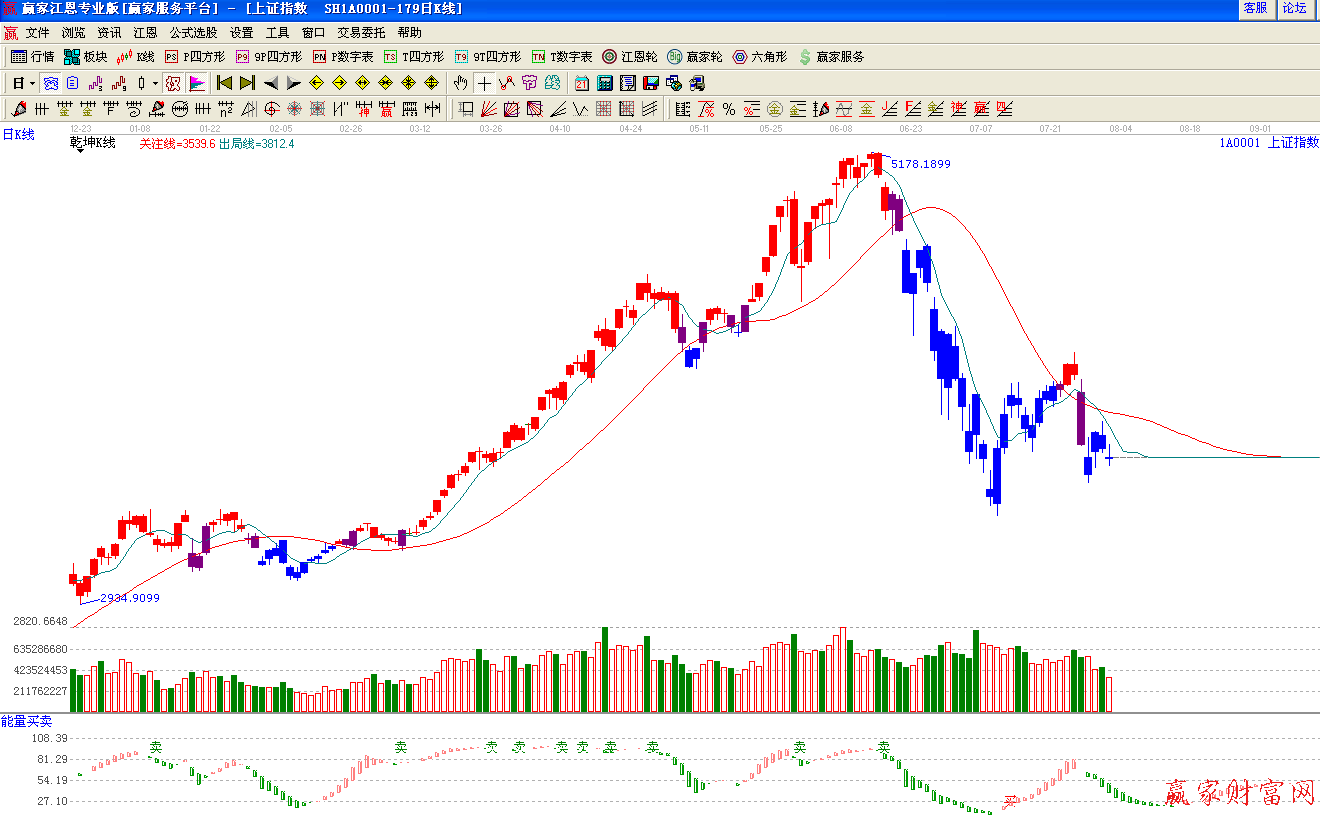Image resolution: width=1320 pixels, height=817 pixels.
Task: Open the 公式选股 menu
Action: pyautogui.click(x=193, y=33)
